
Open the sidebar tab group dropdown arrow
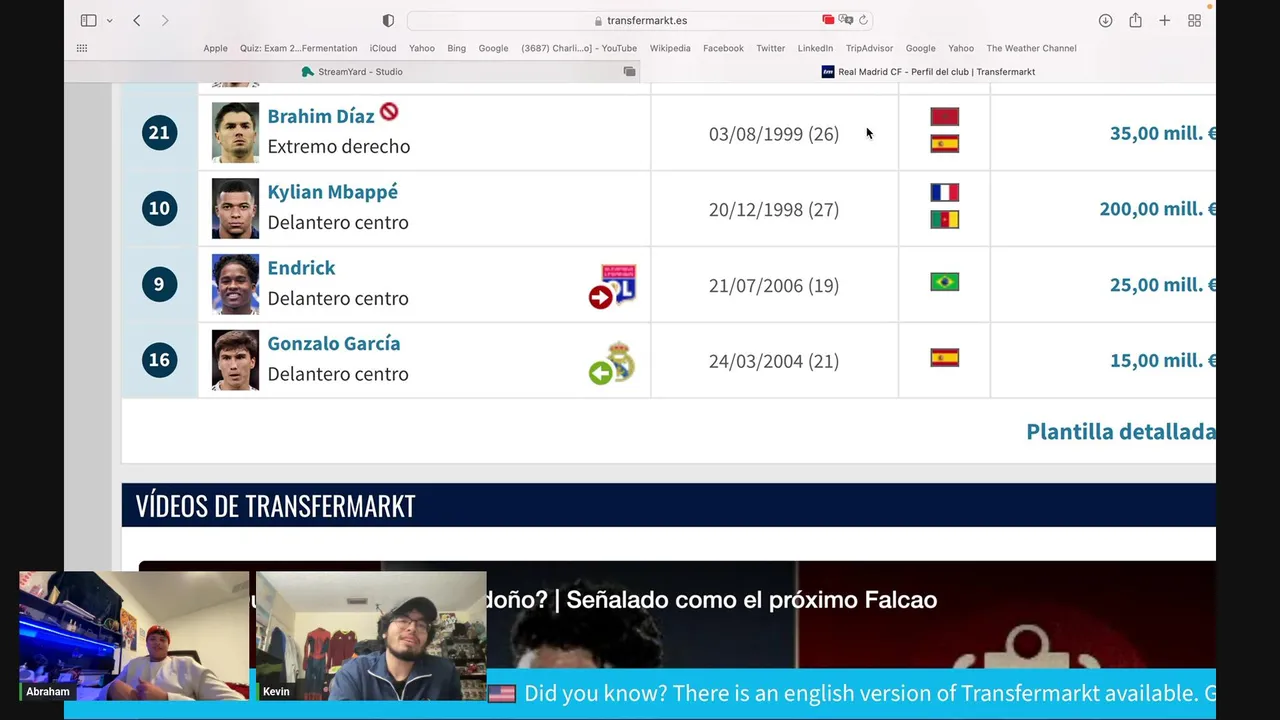pos(109,20)
